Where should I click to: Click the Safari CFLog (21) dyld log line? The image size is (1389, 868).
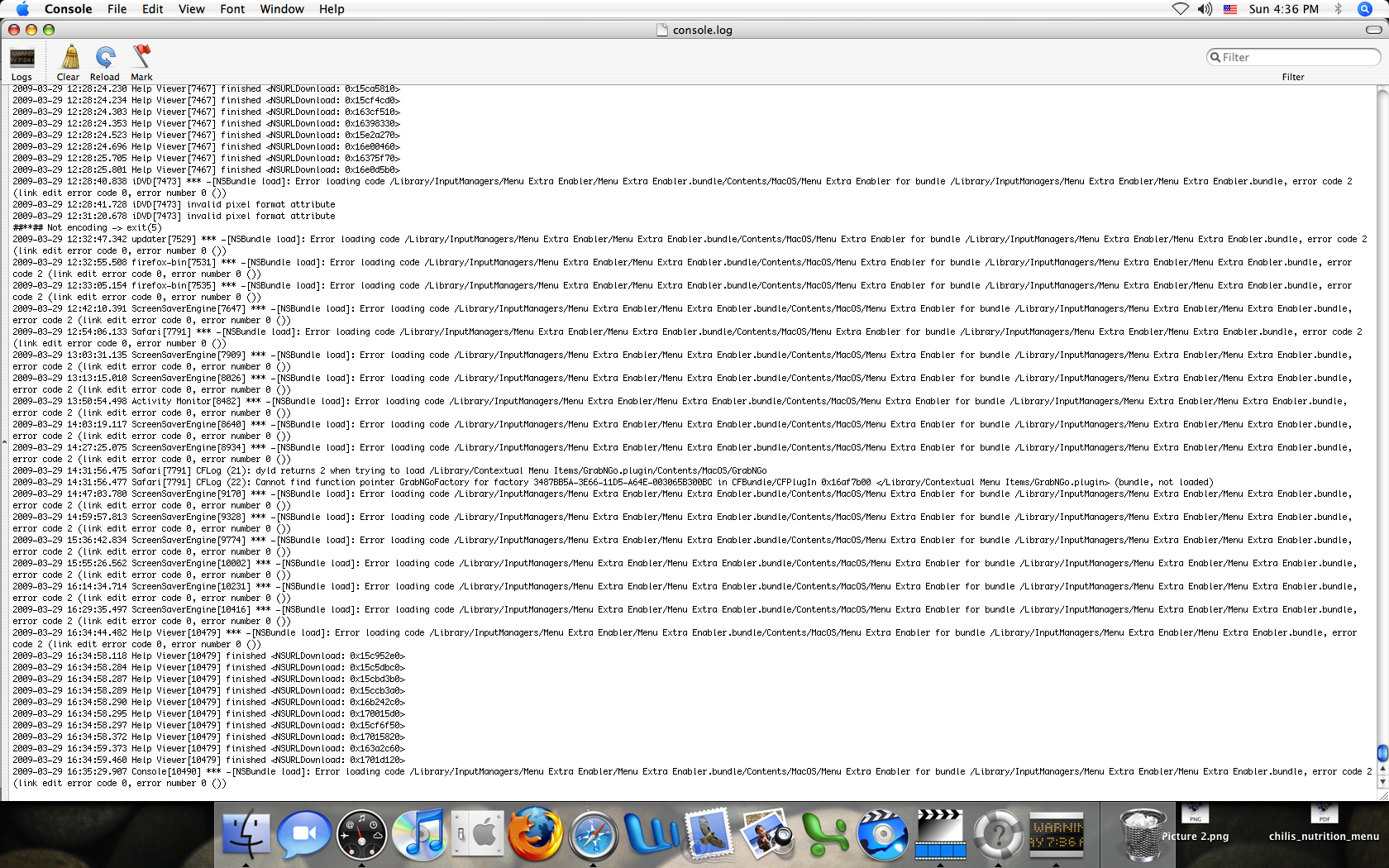coord(389,470)
